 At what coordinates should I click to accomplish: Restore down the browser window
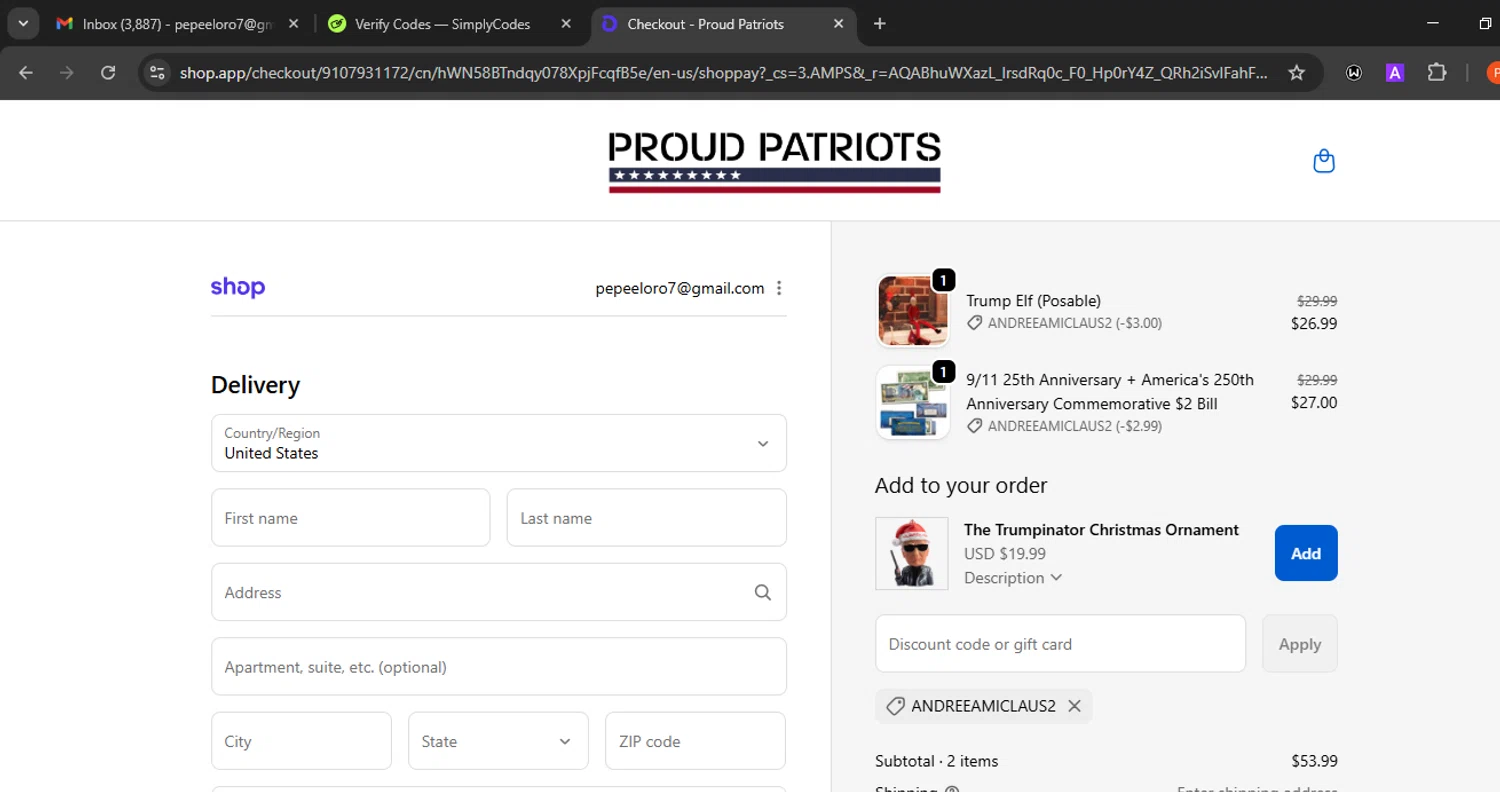(x=1485, y=24)
